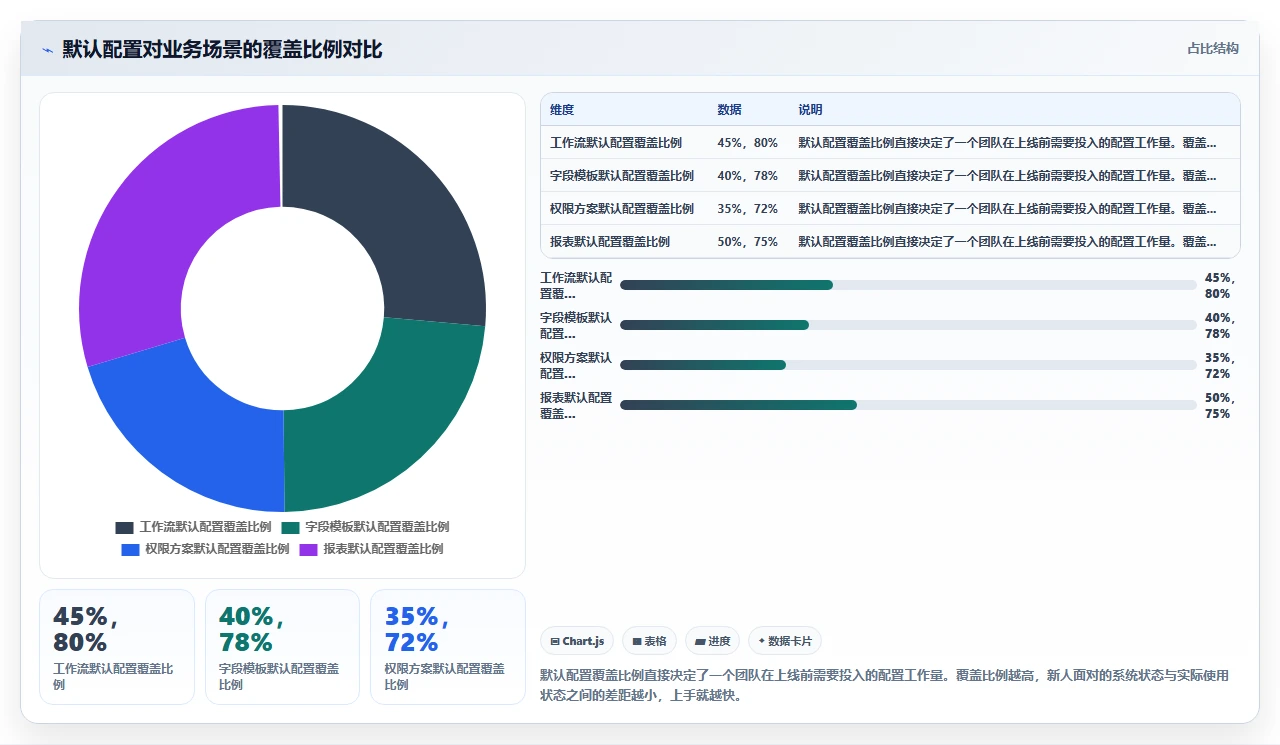Click the 说明 column header
Screen dimensions: 1280x745
pyautogui.click(x=810, y=110)
